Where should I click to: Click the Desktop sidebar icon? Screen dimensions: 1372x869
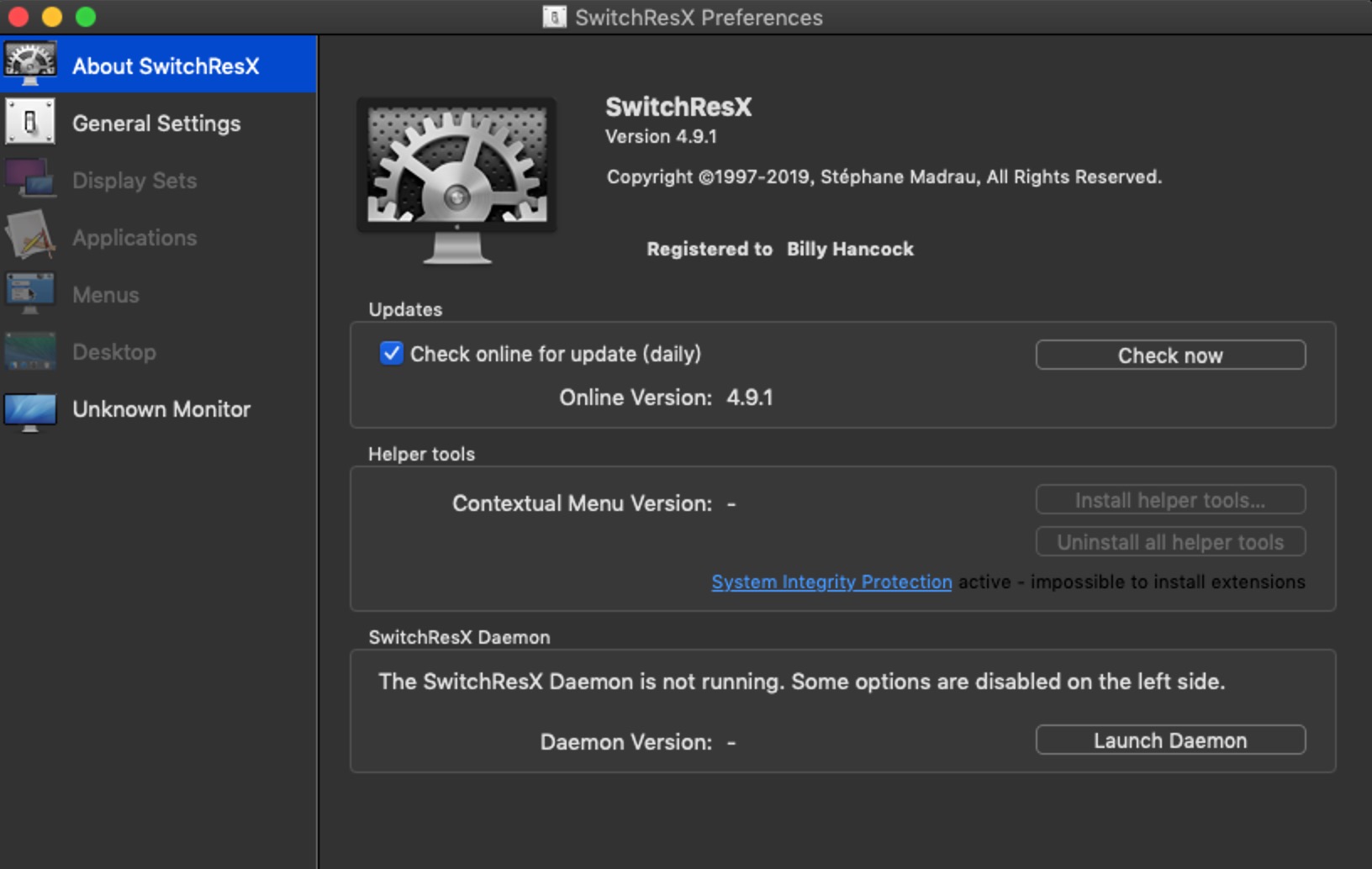pyautogui.click(x=30, y=351)
